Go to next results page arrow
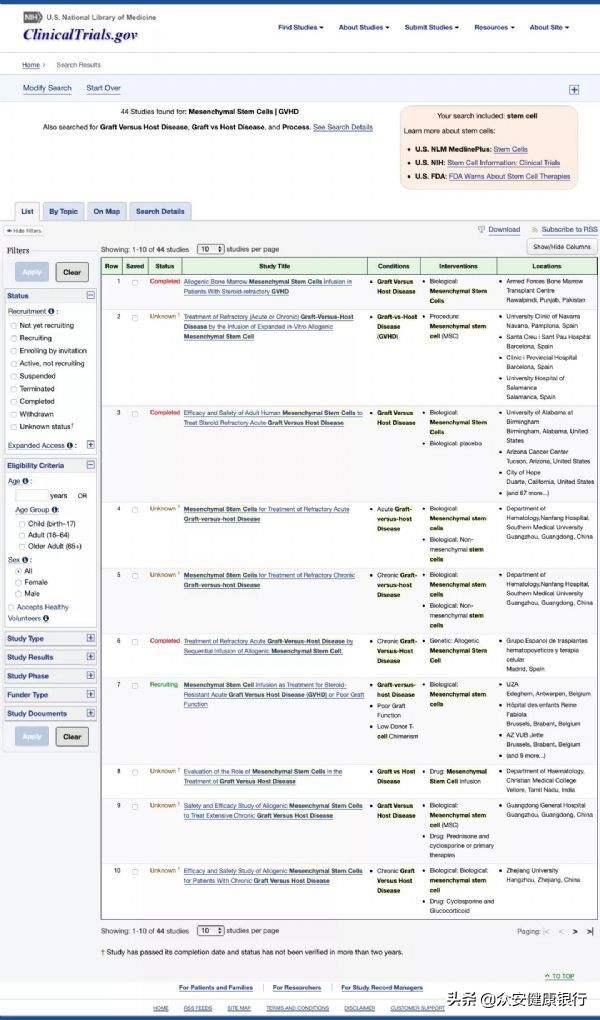The width and height of the screenshot is (600, 1020). [x=575, y=932]
